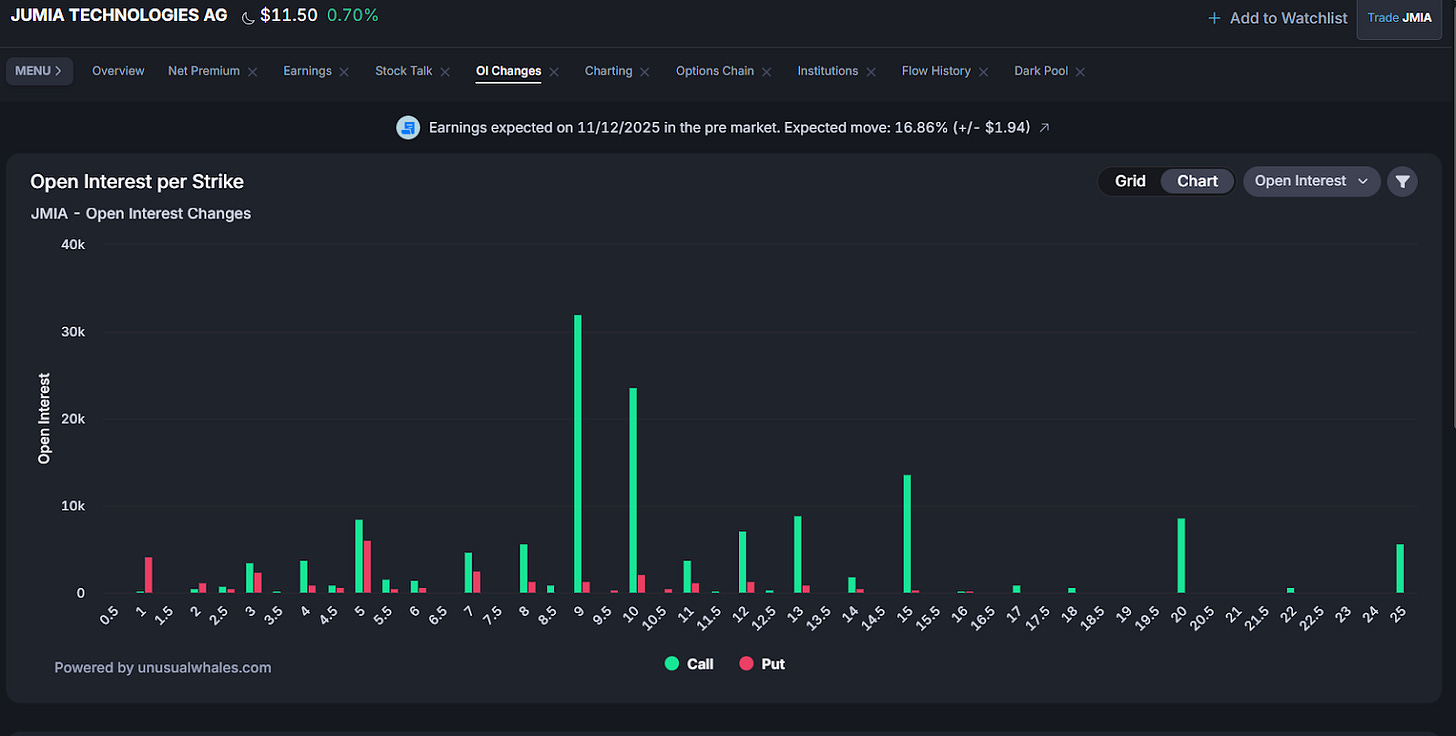Open the Charting tab
This screenshot has width=1456, height=736.
tap(608, 71)
